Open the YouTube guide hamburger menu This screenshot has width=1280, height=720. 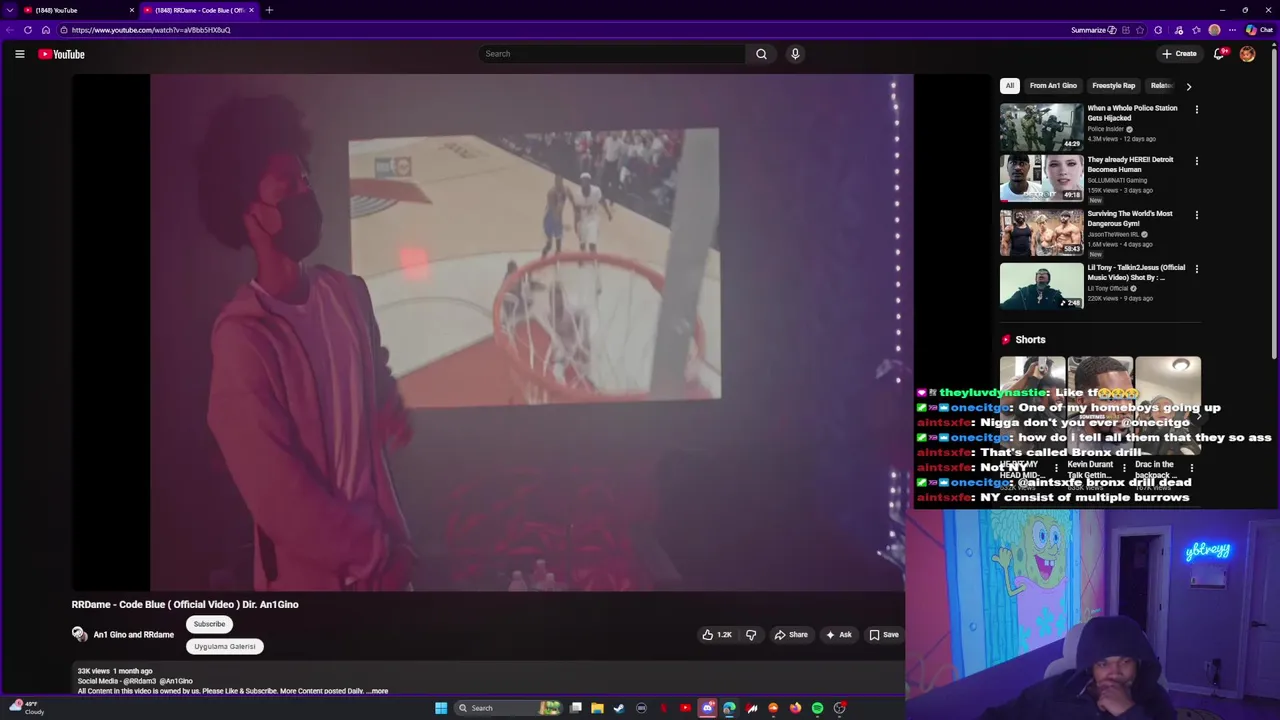[19, 54]
